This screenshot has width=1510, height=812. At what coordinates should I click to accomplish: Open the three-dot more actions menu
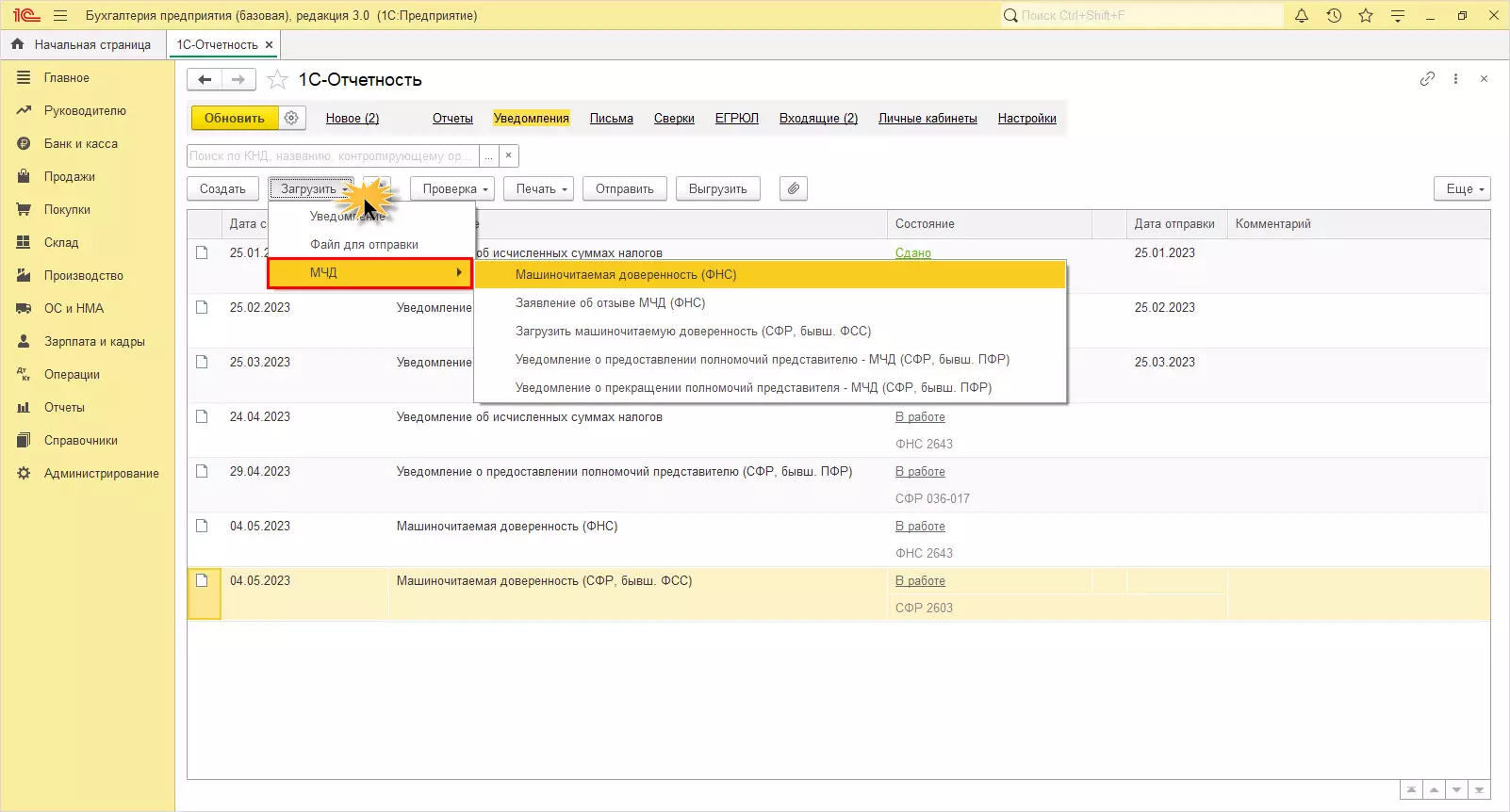[x=1455, y=79]
